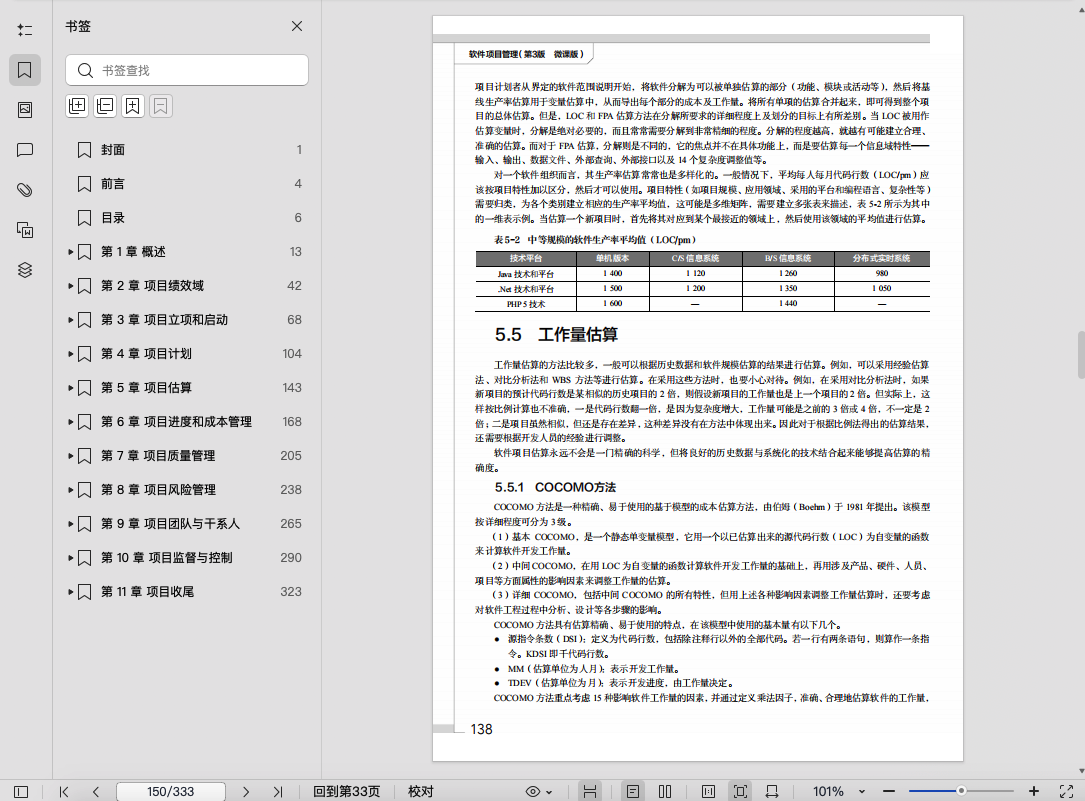Click in the bookmark search field
Image resolution: width=1085 pixels, height=801 pixels.
pos(187,71)
